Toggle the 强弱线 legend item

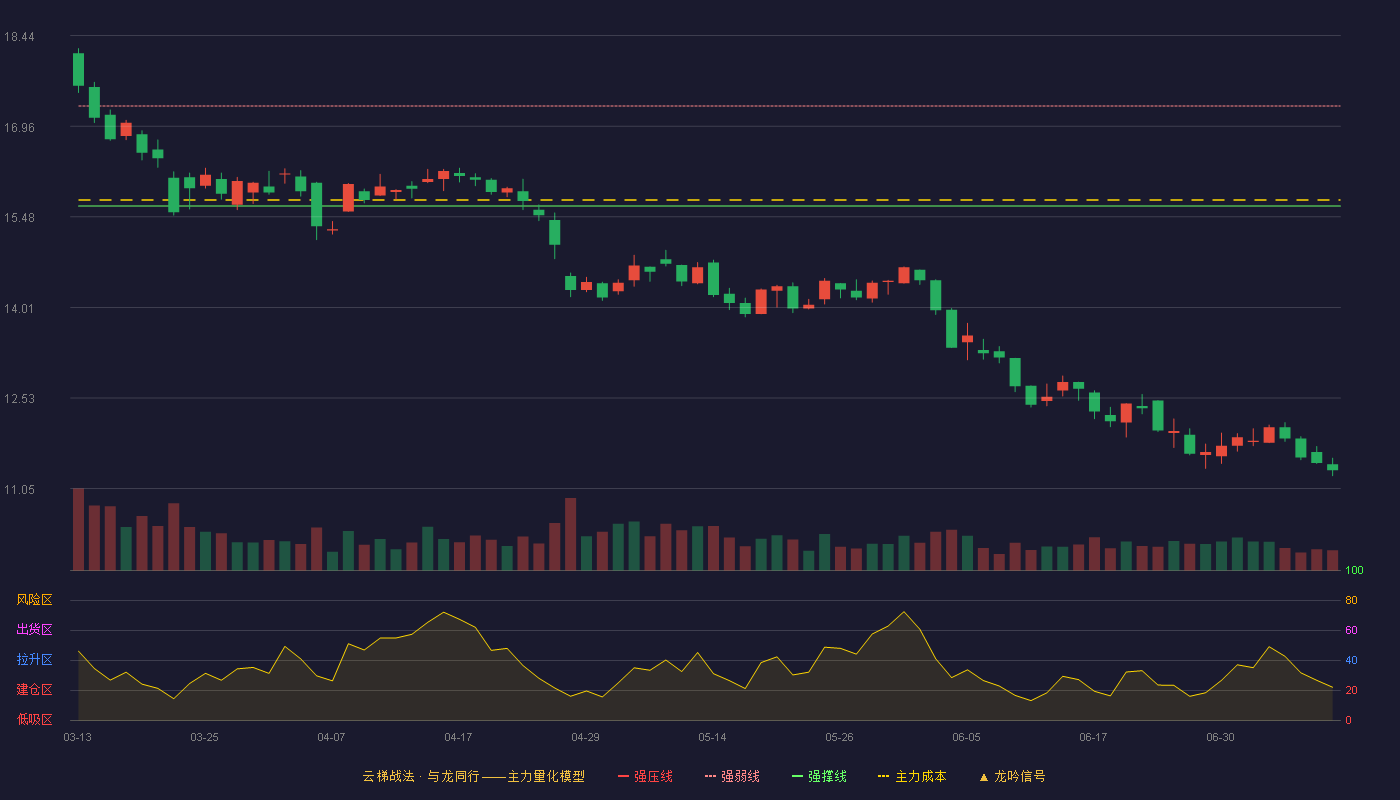(732, 776)
